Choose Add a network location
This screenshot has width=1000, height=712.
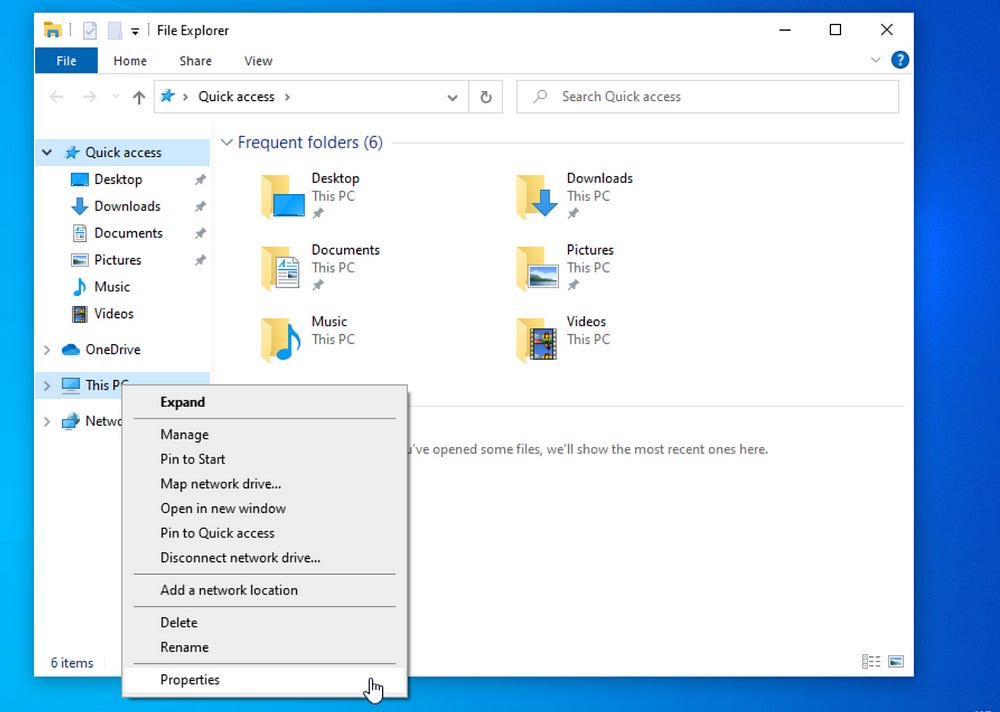[265, 590]
